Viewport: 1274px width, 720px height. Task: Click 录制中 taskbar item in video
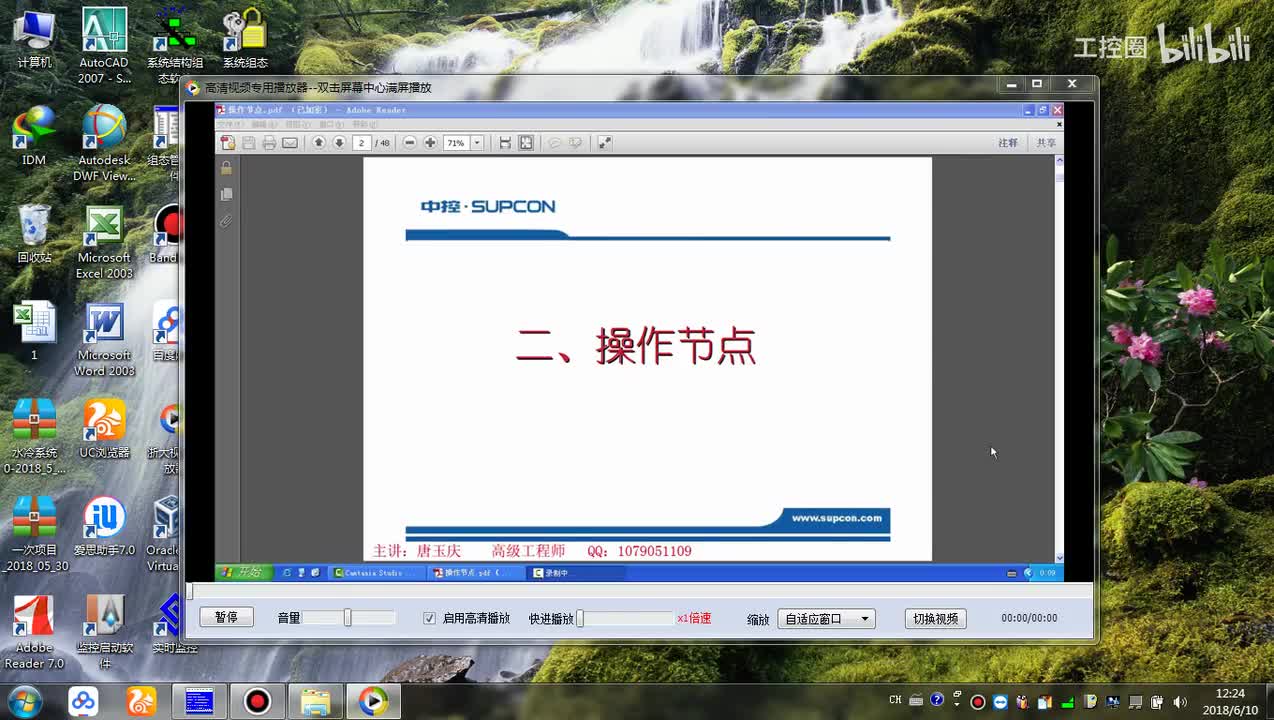[577, 573]
